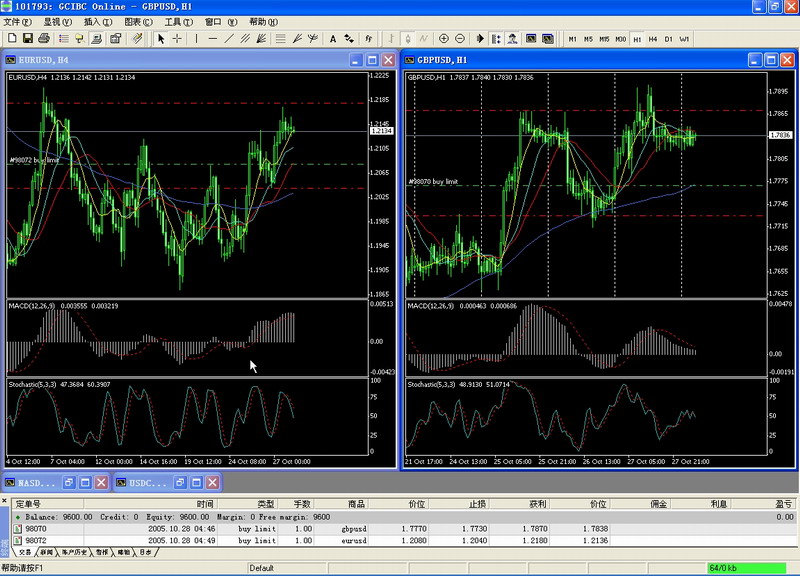Open the 文件 (File) menu

(x=17, y=21)
